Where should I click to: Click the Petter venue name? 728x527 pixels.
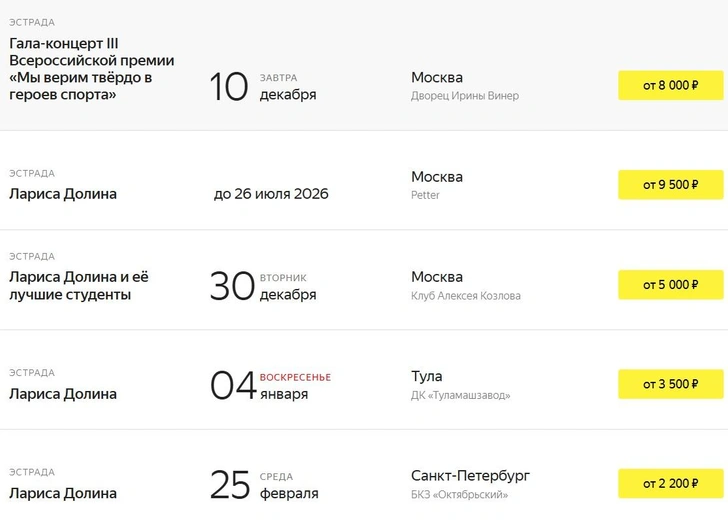click(x=425, y=195)
